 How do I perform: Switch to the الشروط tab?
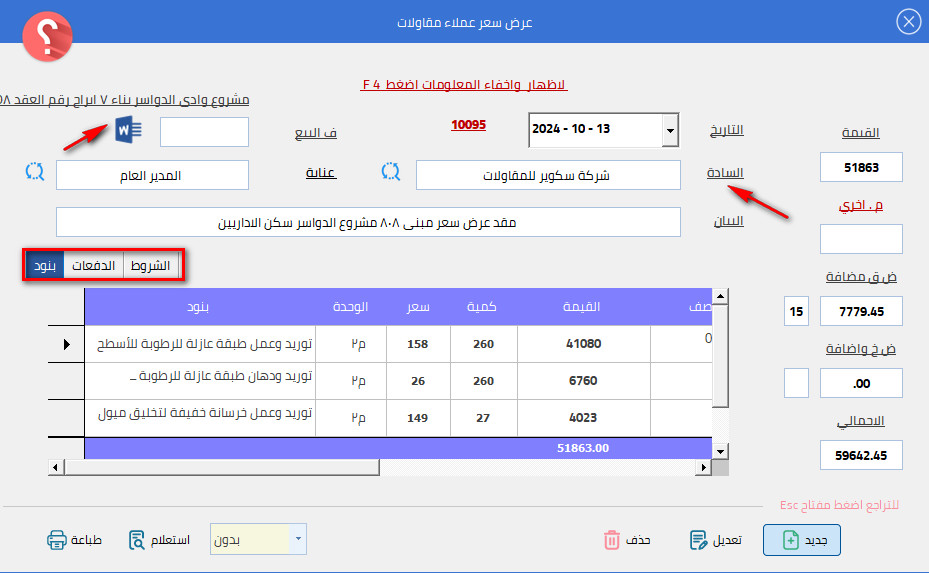tap(152, 266)
